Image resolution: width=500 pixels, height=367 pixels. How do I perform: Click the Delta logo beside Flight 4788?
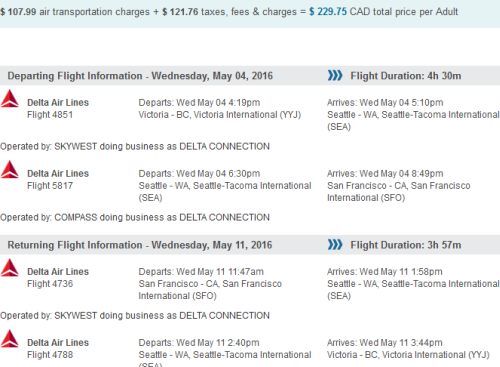click(x=10, y=339)
